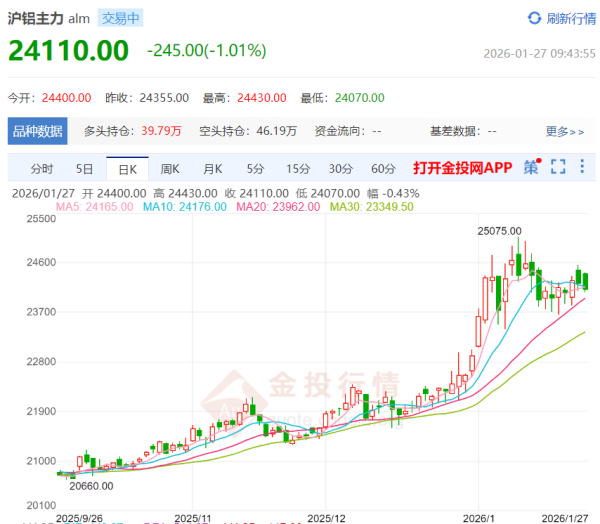The height and width of the screenshot is (524, 600).
Task: Click the 刷新行情 refresh text
Action: [569, 18]
